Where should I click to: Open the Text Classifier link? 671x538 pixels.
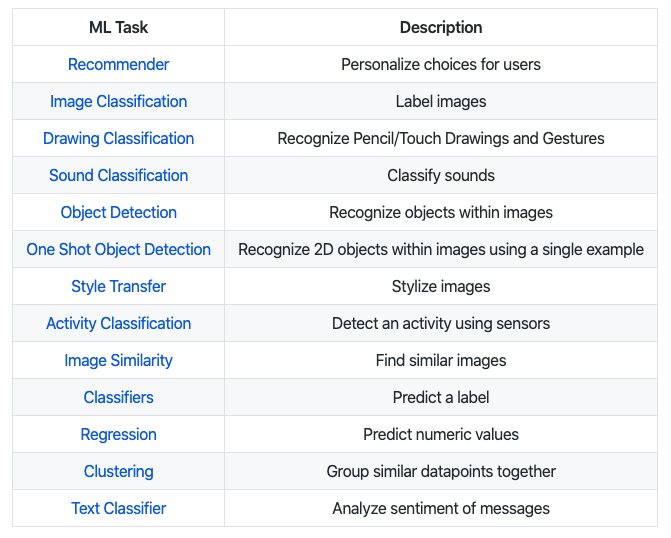point(119,508)
